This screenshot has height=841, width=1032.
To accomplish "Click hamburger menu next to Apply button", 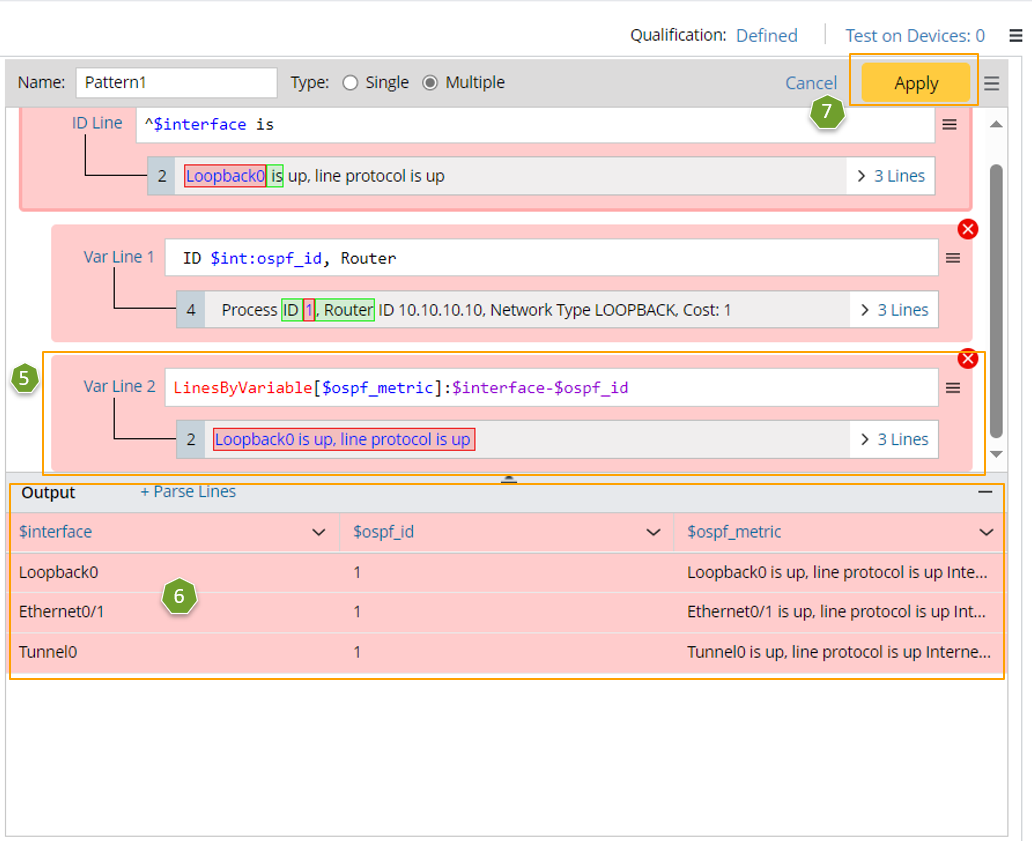I will (991, 84).
